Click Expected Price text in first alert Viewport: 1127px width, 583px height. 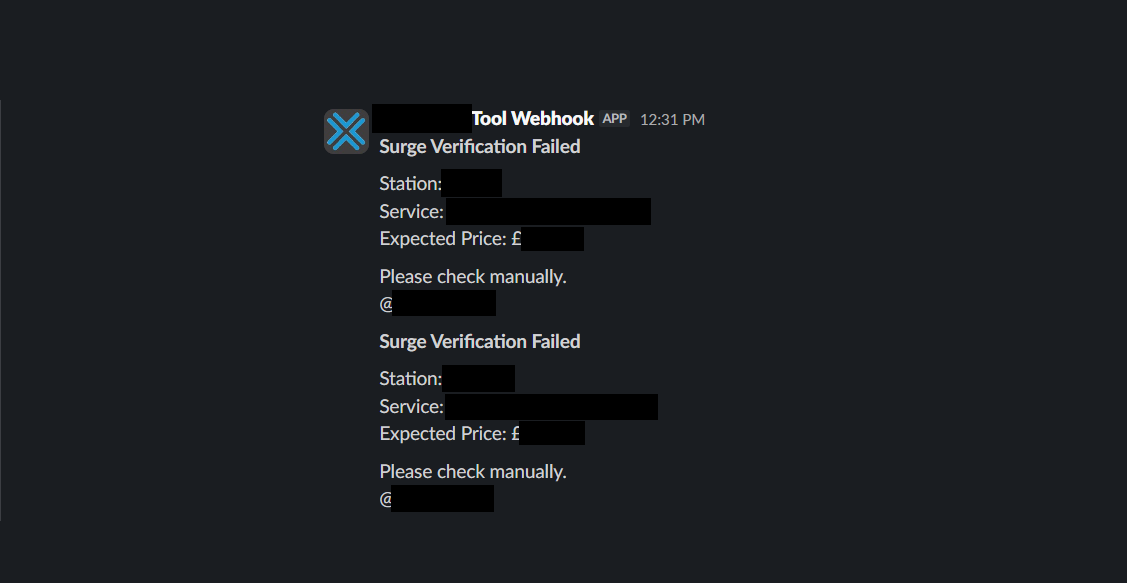click(x=444, y=239)
